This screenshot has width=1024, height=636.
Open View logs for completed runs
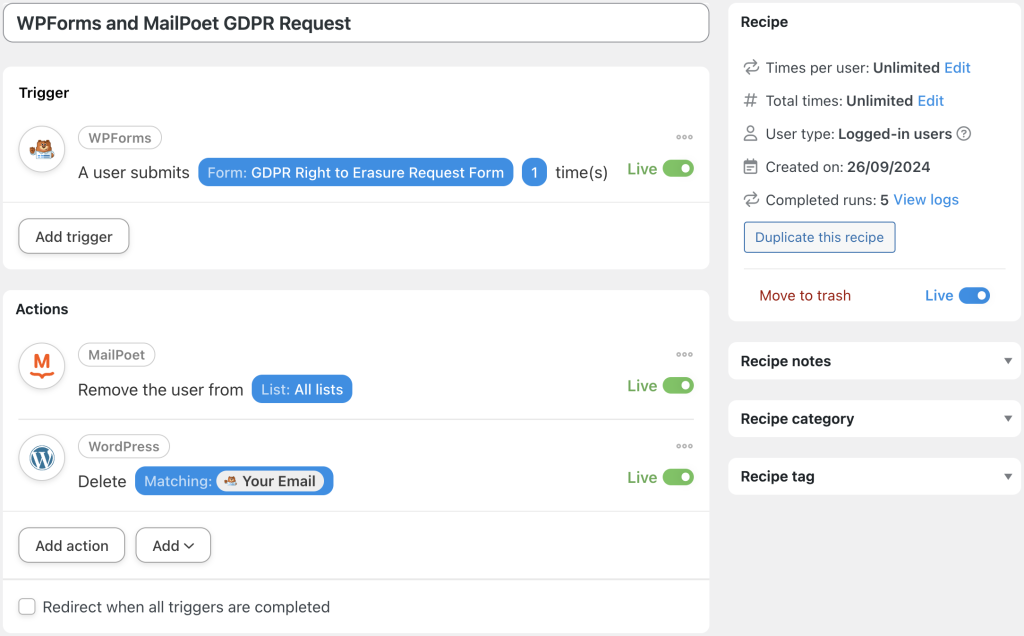pyautogui.click(x=925, y=200)
